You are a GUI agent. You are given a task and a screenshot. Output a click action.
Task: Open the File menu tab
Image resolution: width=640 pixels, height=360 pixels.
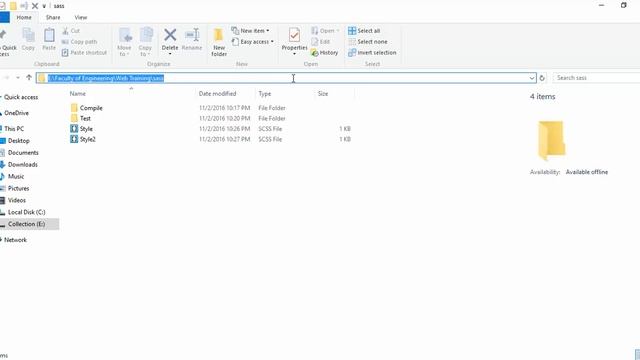[x=4, y=18]
